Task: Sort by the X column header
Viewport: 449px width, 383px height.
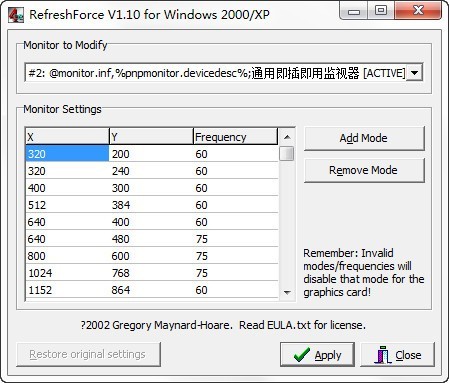Action: (67, 137)
